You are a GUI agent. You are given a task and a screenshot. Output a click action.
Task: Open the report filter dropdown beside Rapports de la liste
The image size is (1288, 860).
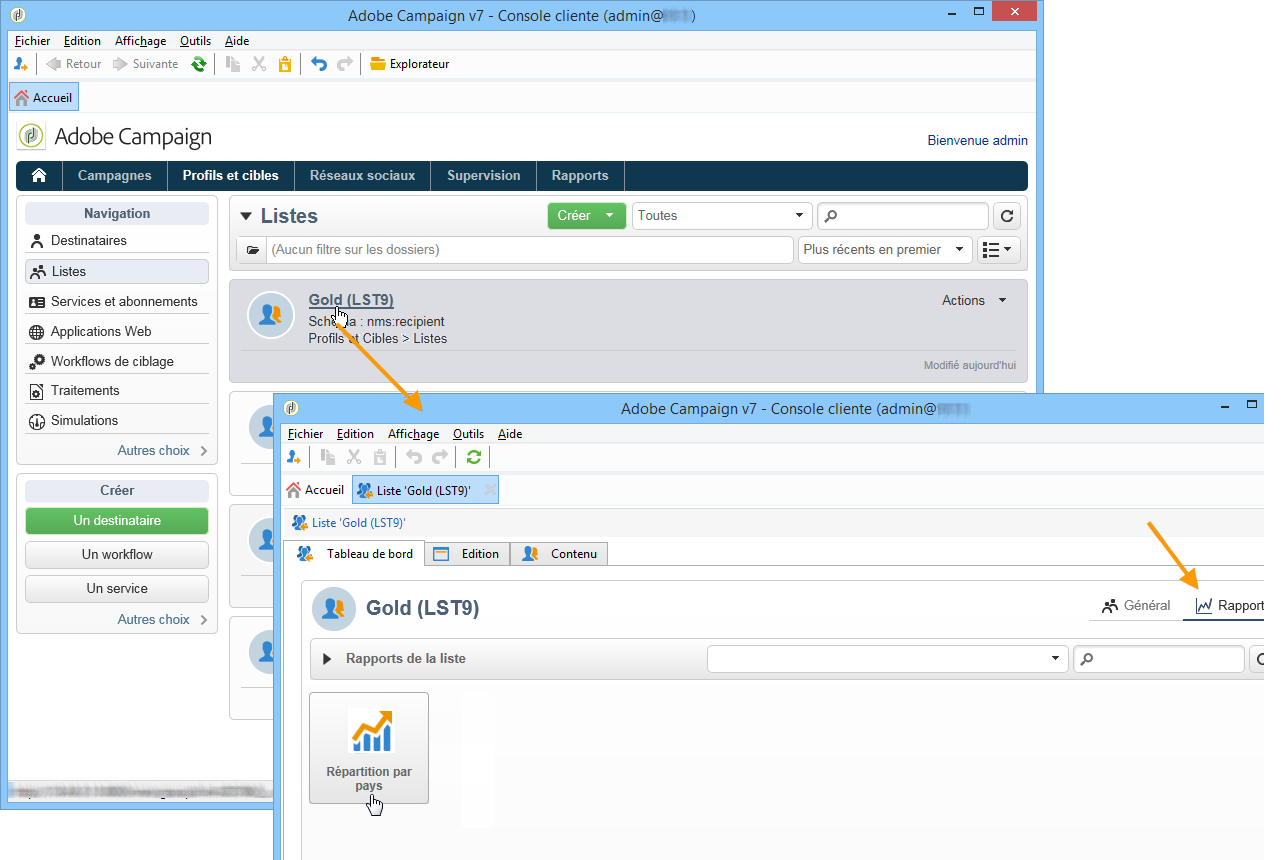click(x=887, y=659)
